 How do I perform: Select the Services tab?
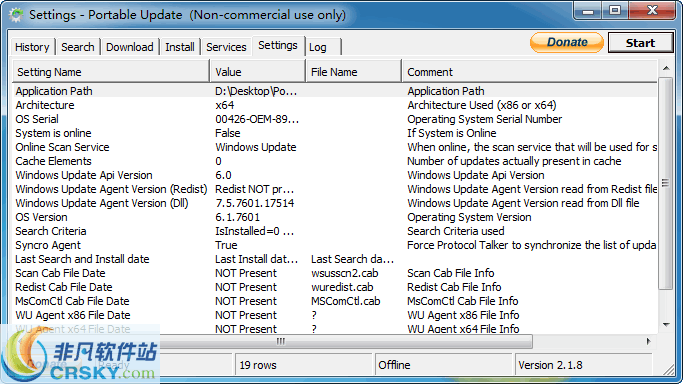226,47
